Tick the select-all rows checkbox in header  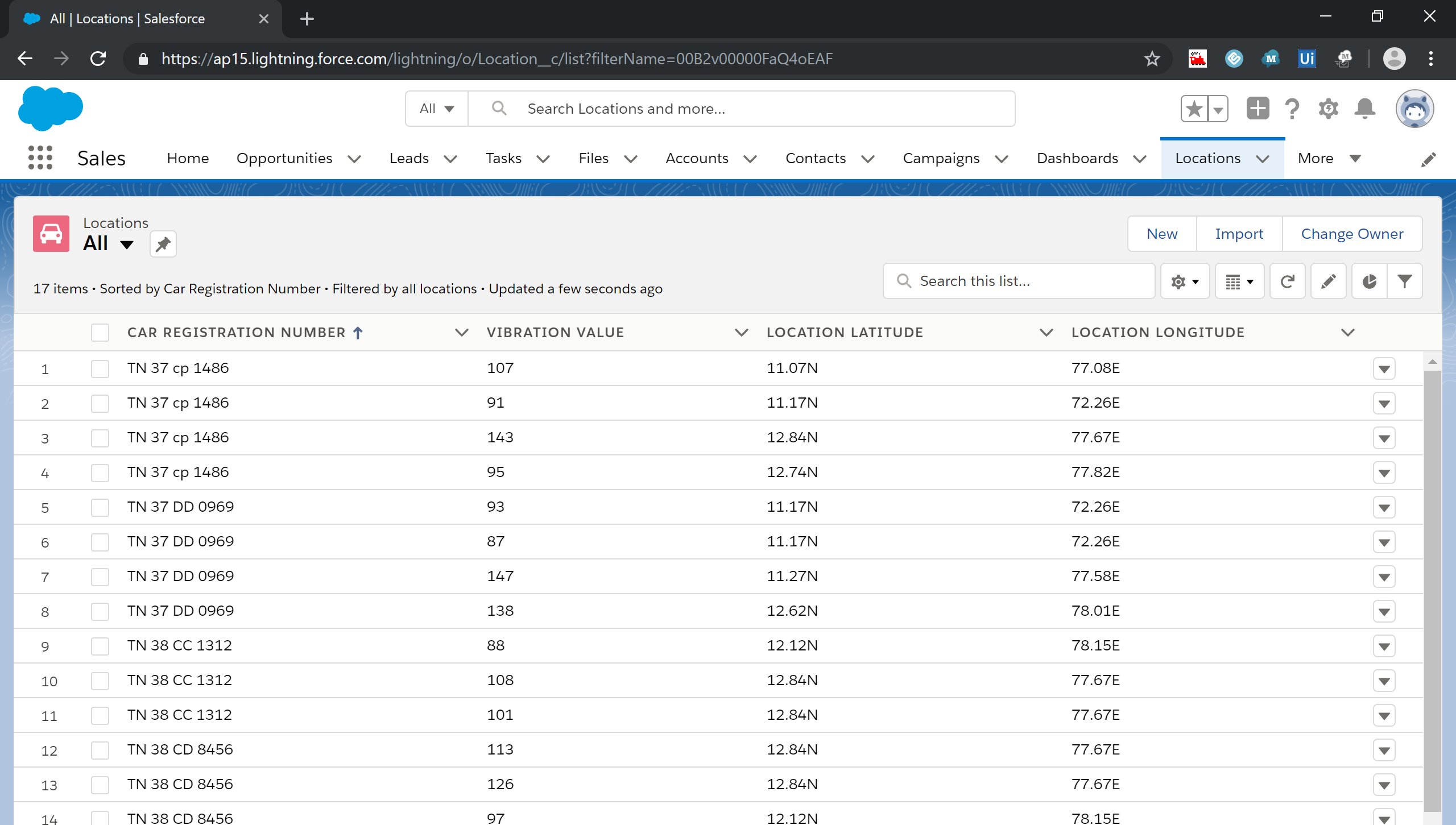click(x=100, y=333)
